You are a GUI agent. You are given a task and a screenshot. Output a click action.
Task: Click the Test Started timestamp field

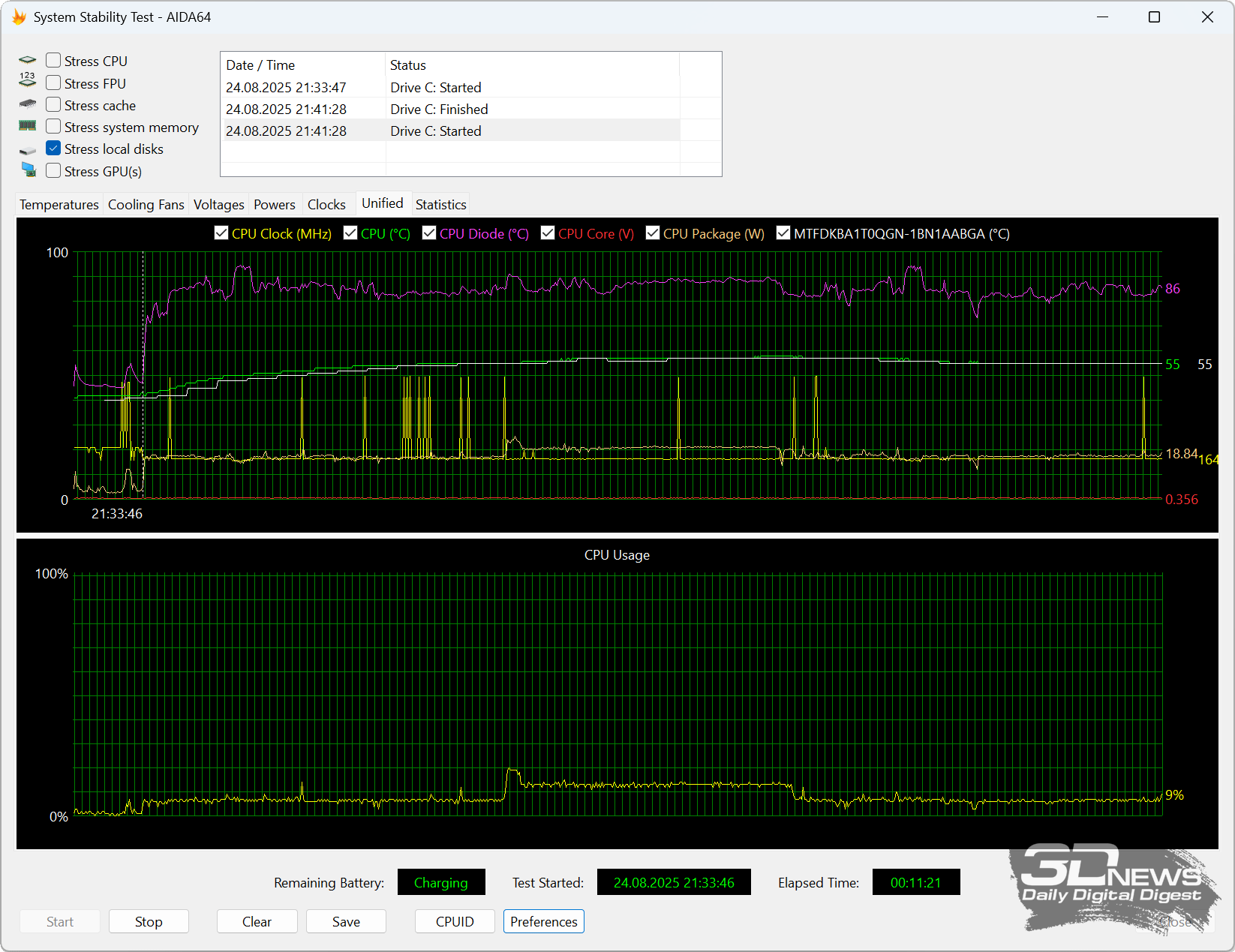coord(674,882)
